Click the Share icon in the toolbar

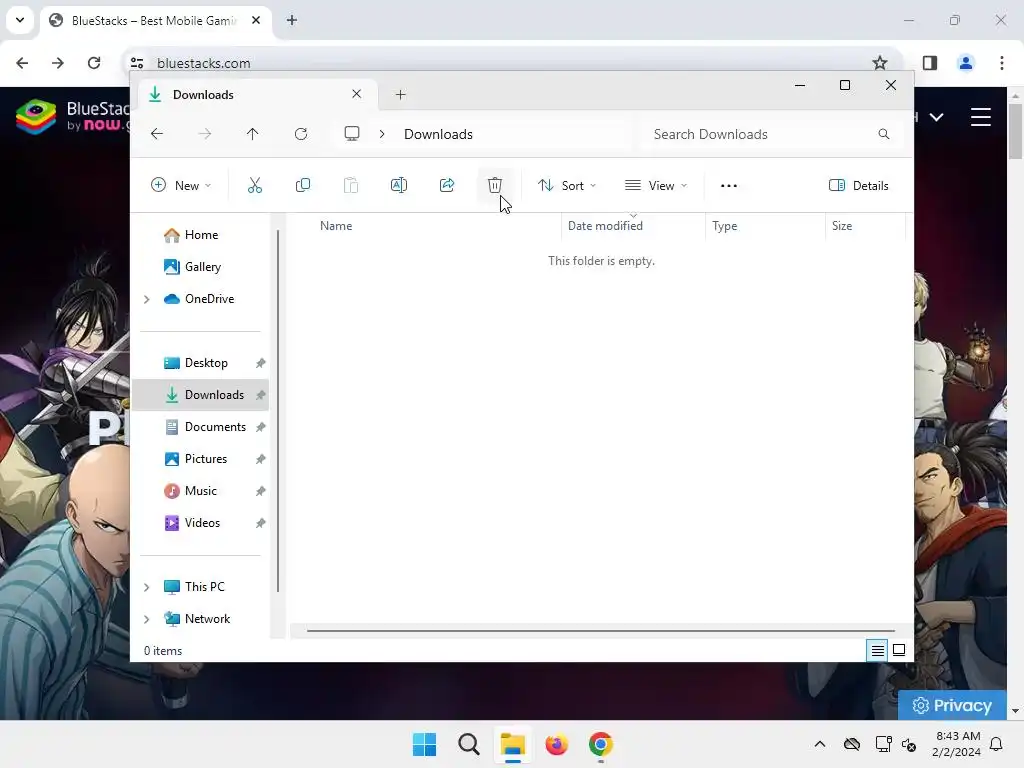(447, 185)
